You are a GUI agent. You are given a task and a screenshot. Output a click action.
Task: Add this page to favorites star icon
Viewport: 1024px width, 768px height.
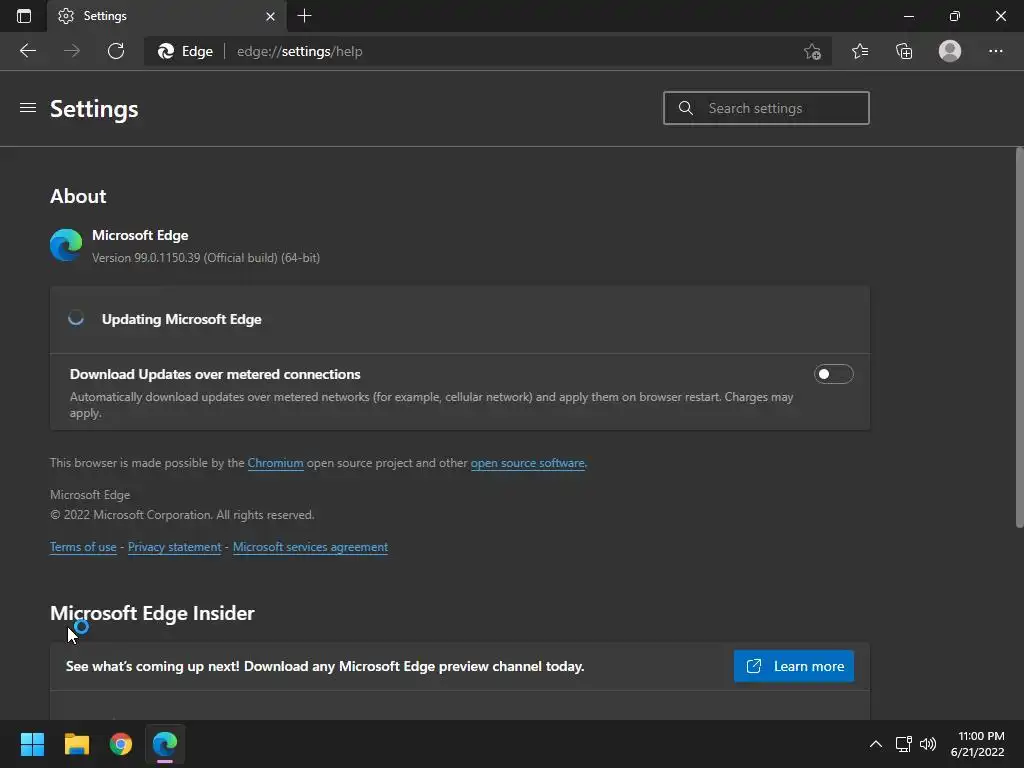point(812,51)
